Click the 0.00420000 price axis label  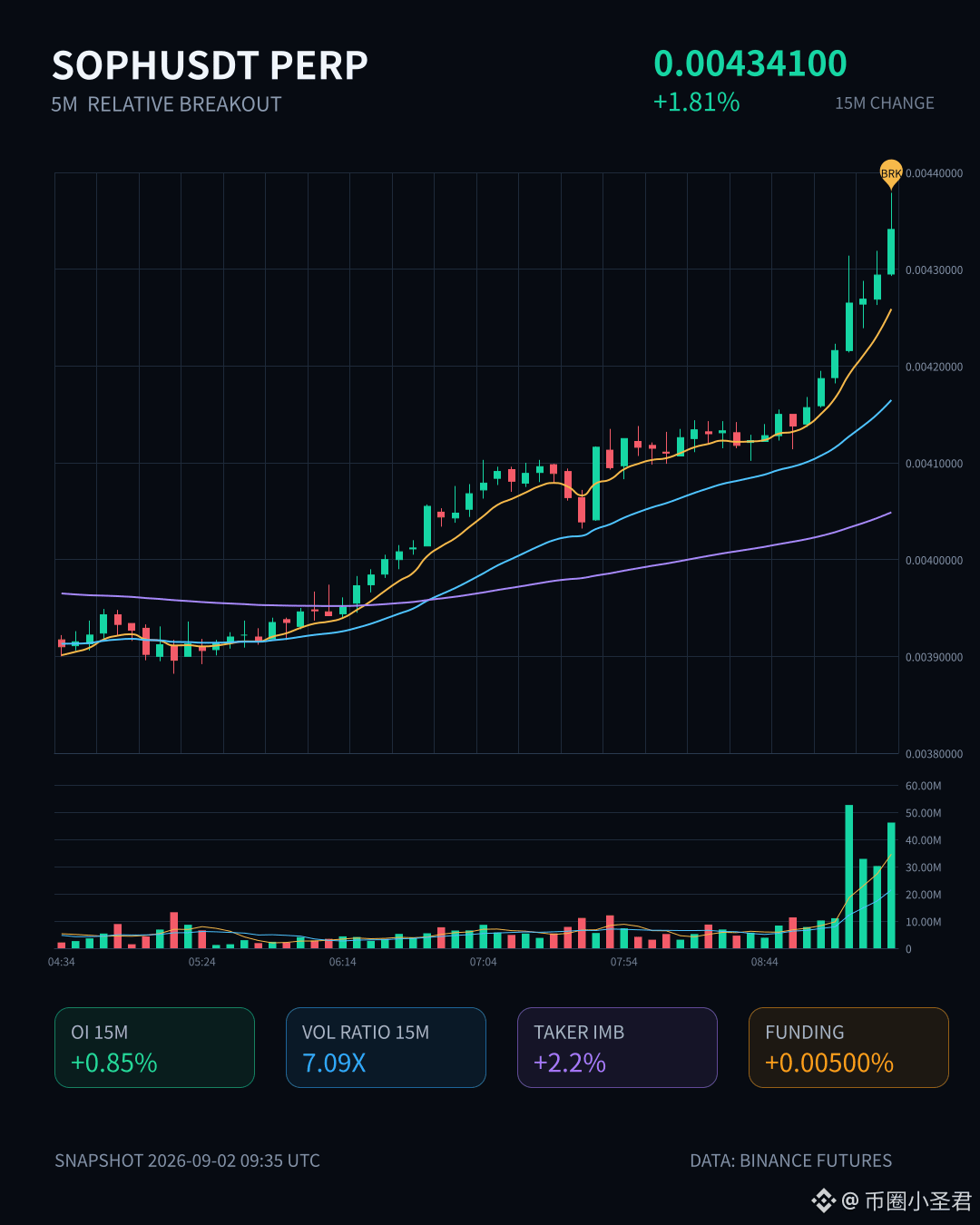934,367
